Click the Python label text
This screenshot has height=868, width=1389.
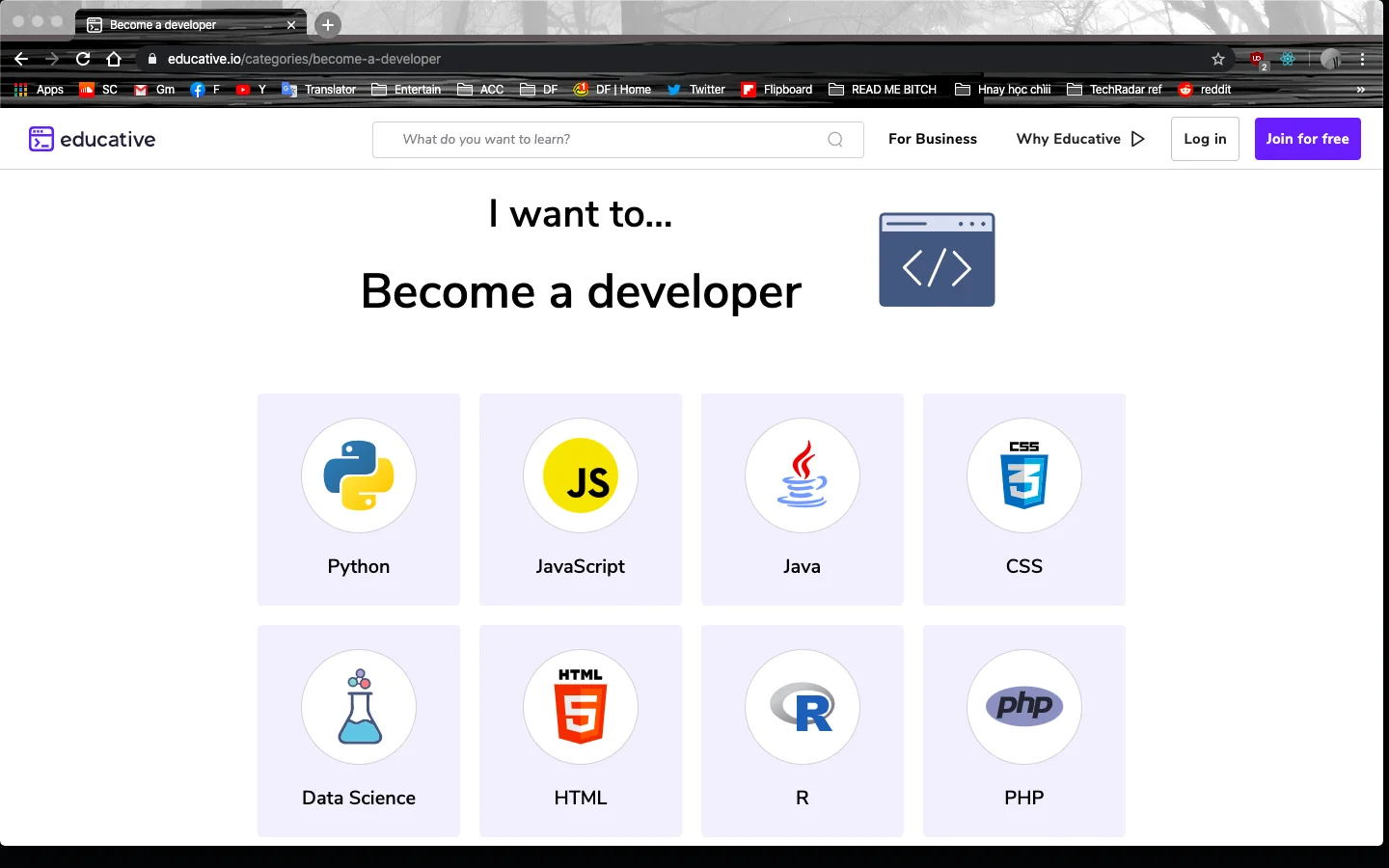359,567
